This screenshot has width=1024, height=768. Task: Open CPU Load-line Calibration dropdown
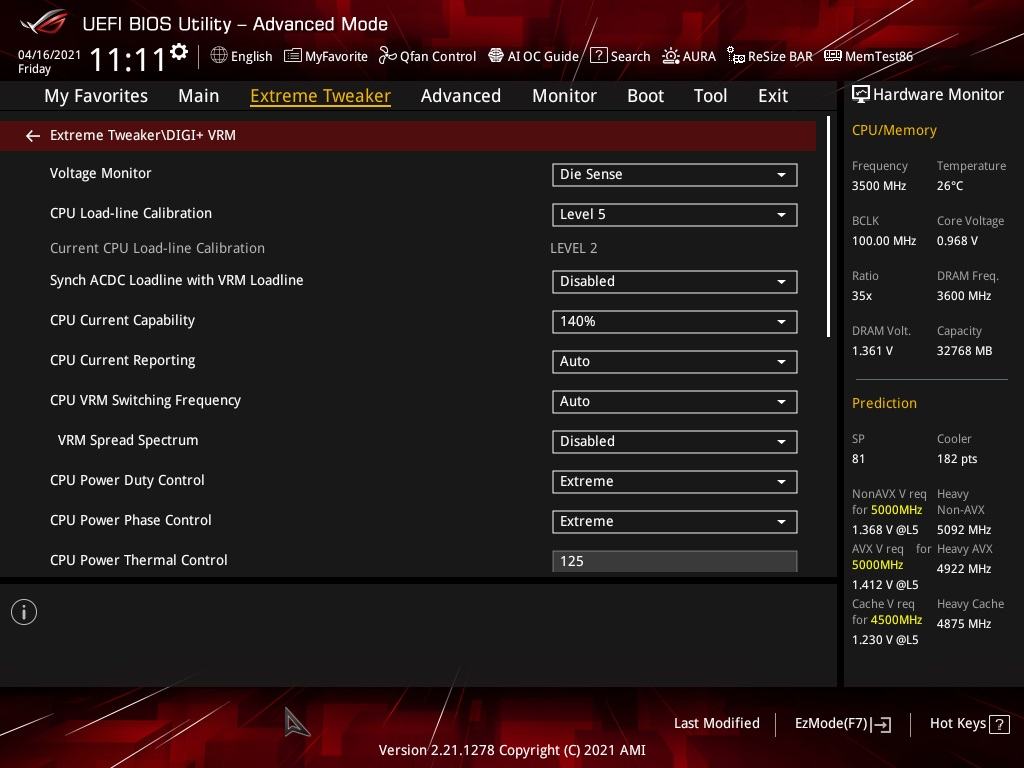[675, 215]
